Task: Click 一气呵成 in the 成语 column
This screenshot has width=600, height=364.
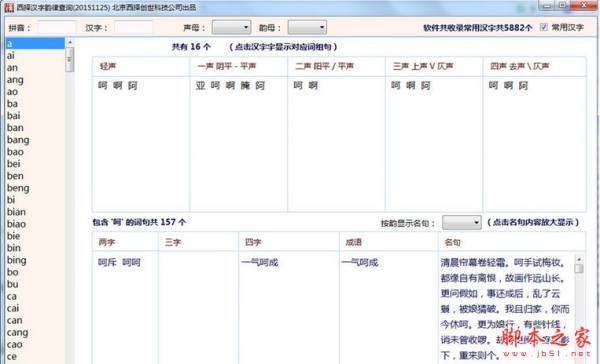Action: pos(360,263)
